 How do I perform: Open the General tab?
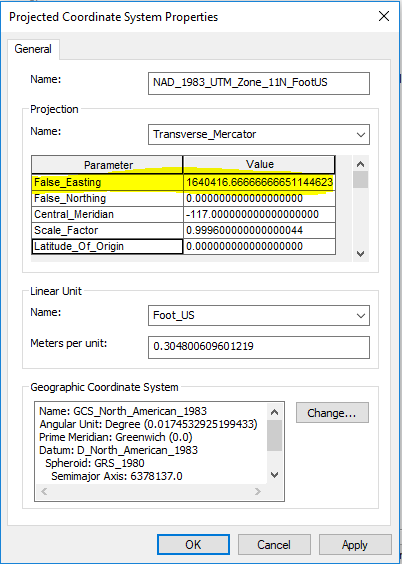click(33, 49)
